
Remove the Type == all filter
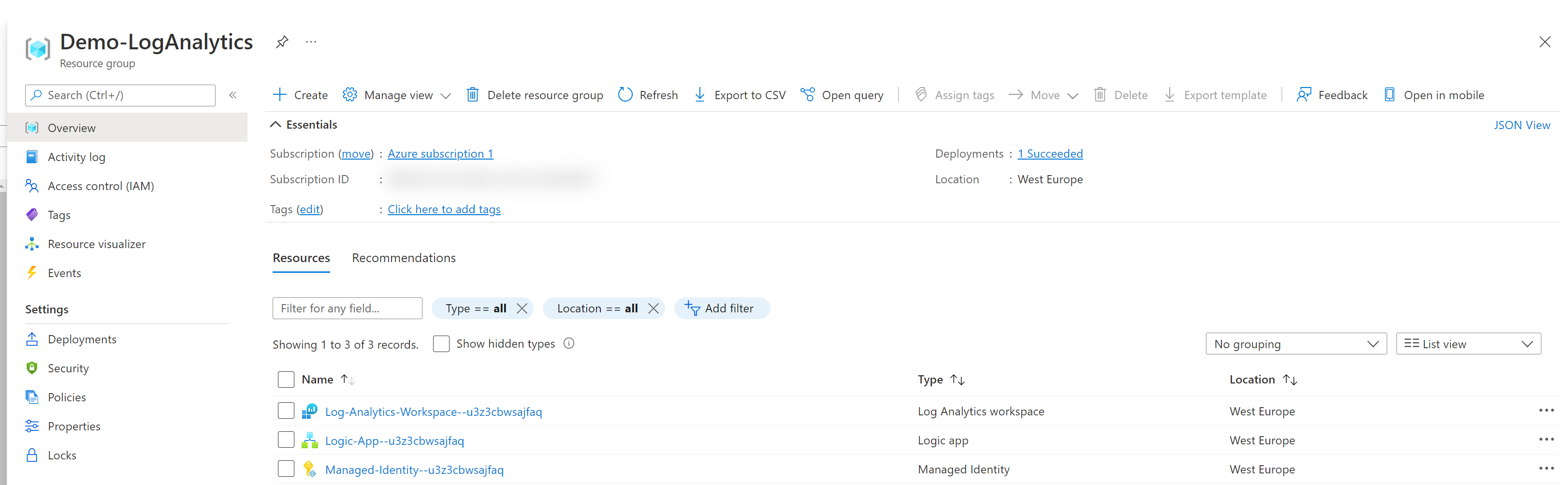(522, 309)
